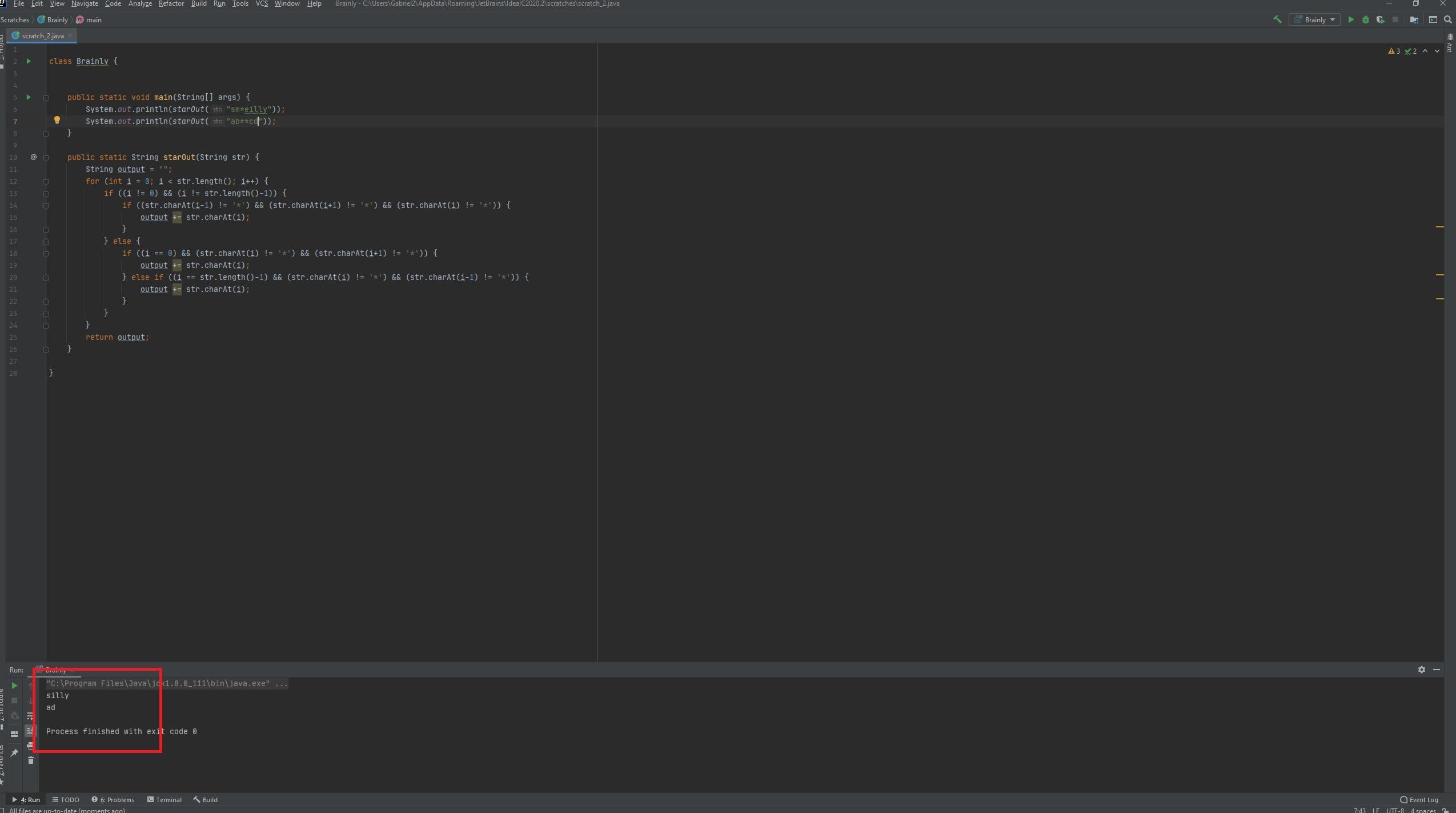Click the Search Everywhere magnifier icon
Viewport: 1456px width, 813px height.
[1448, 19]
